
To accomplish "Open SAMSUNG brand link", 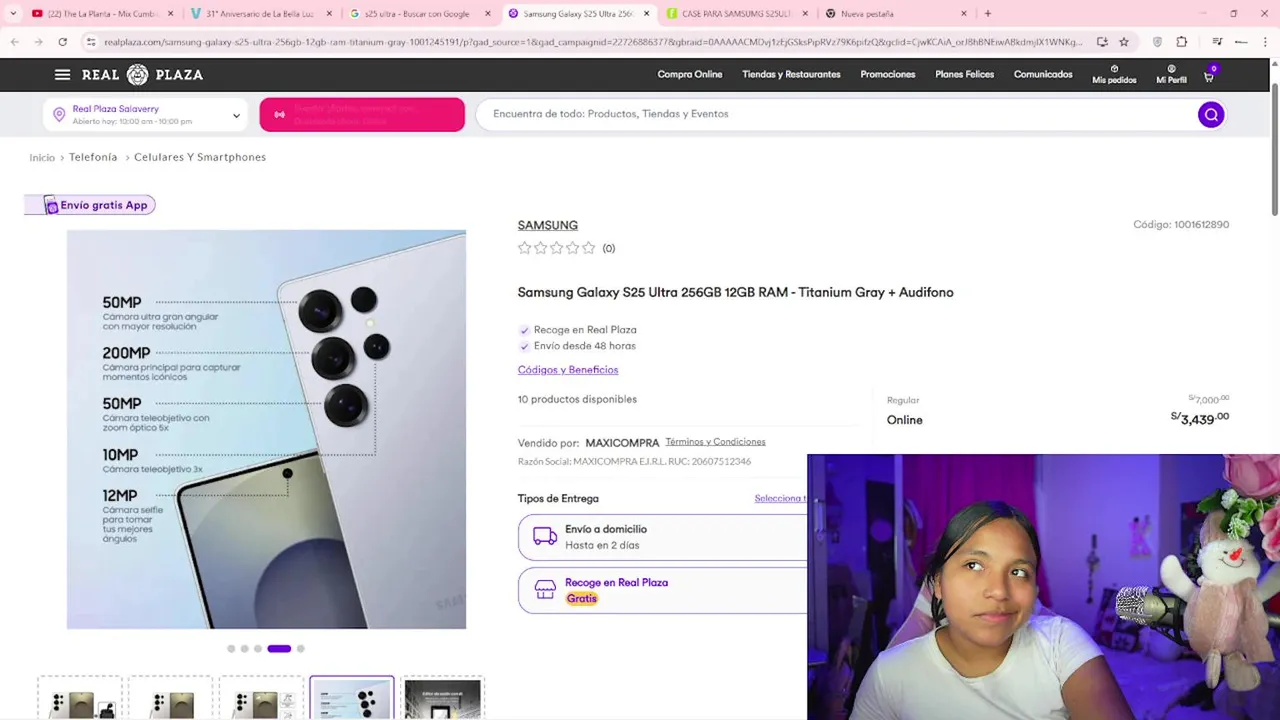I will 547,225.
